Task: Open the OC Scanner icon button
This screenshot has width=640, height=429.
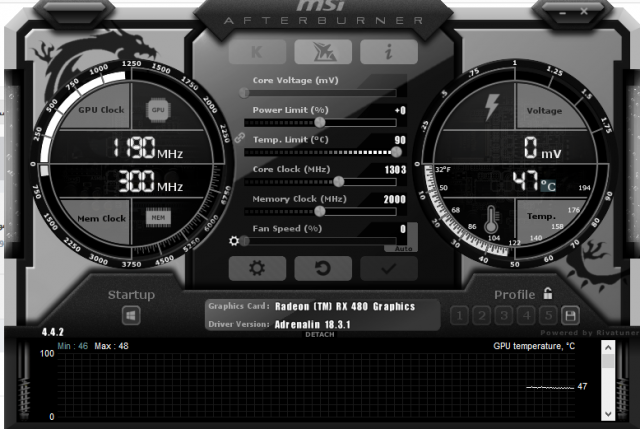Action: coord(321,53)
